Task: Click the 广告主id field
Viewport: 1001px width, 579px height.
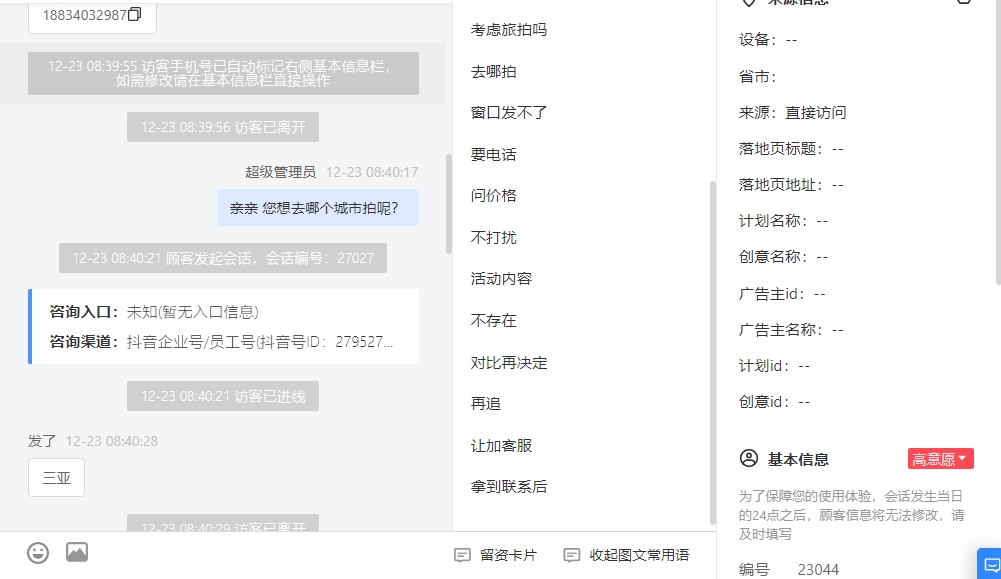Action: pos(782,294)
